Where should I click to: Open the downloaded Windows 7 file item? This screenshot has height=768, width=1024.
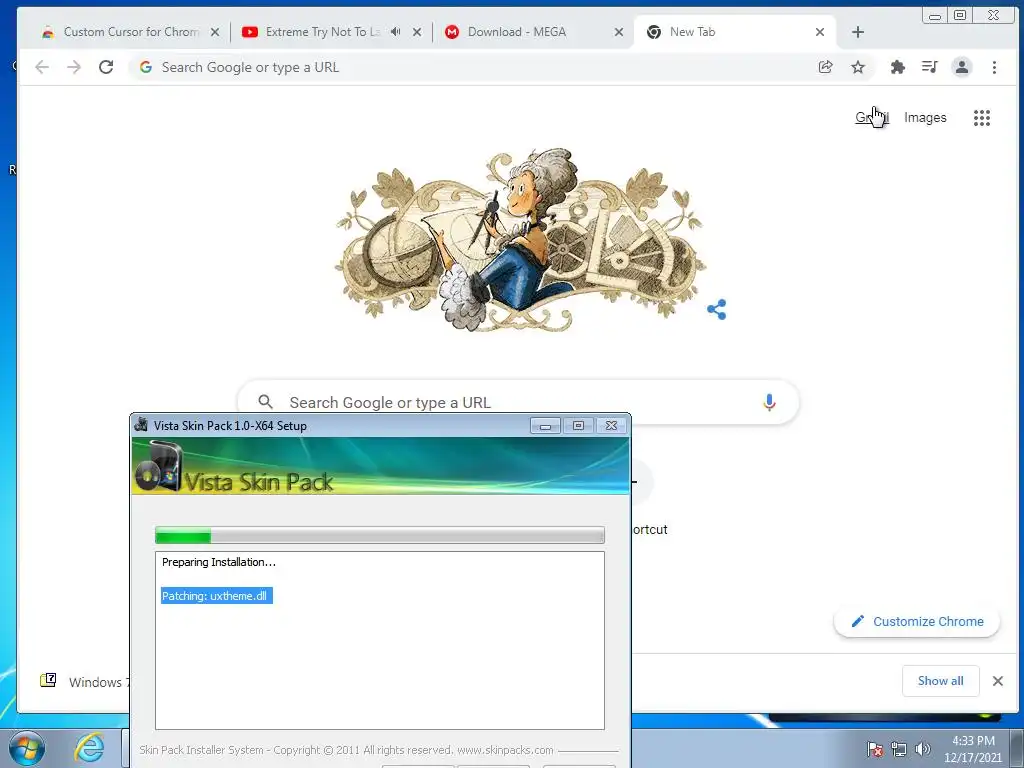(83, 681)
